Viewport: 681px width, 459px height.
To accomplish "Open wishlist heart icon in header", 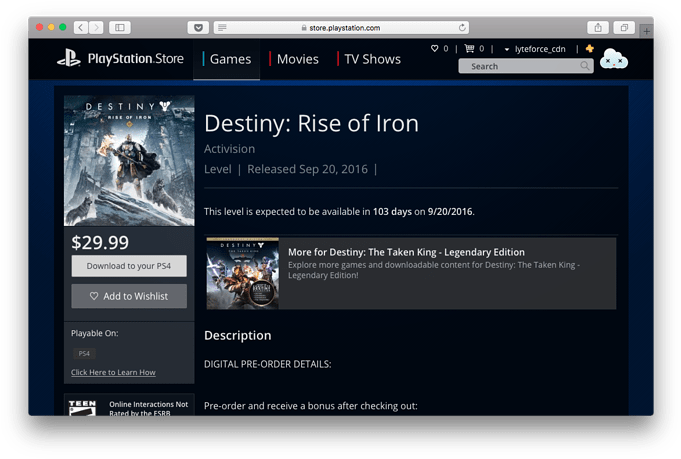I will point(434,48).
